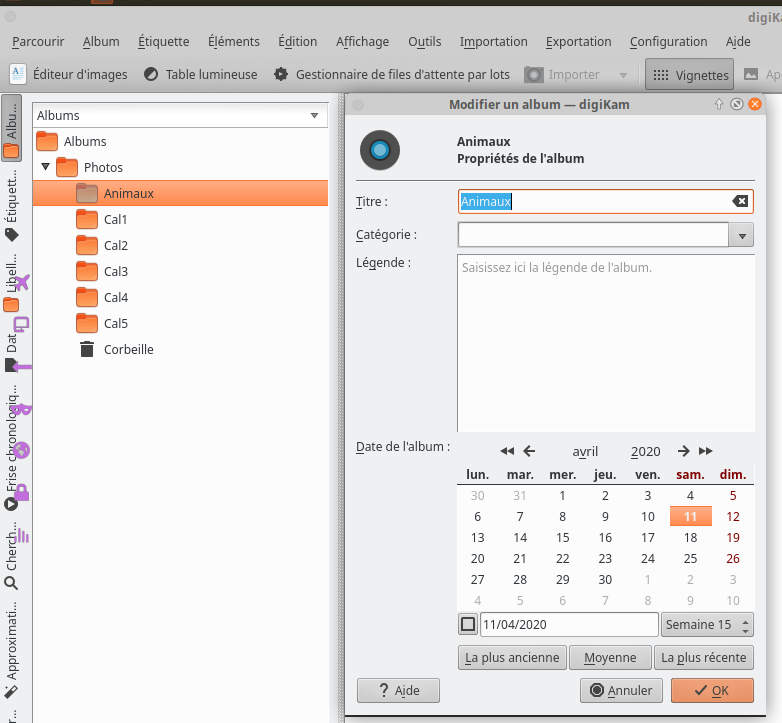Viewport: 782px width, 723px height.
Task: Click the Corbeille trash icon
Action: click(87, 349)
